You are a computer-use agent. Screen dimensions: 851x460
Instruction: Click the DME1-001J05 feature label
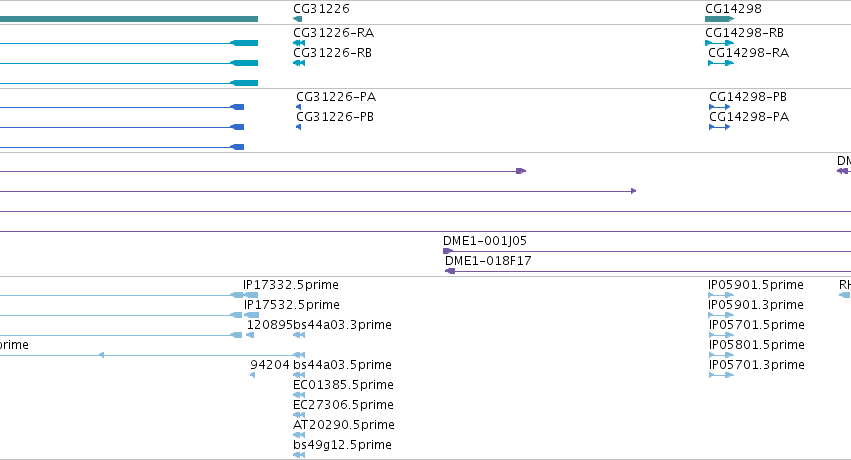(485, 240)
